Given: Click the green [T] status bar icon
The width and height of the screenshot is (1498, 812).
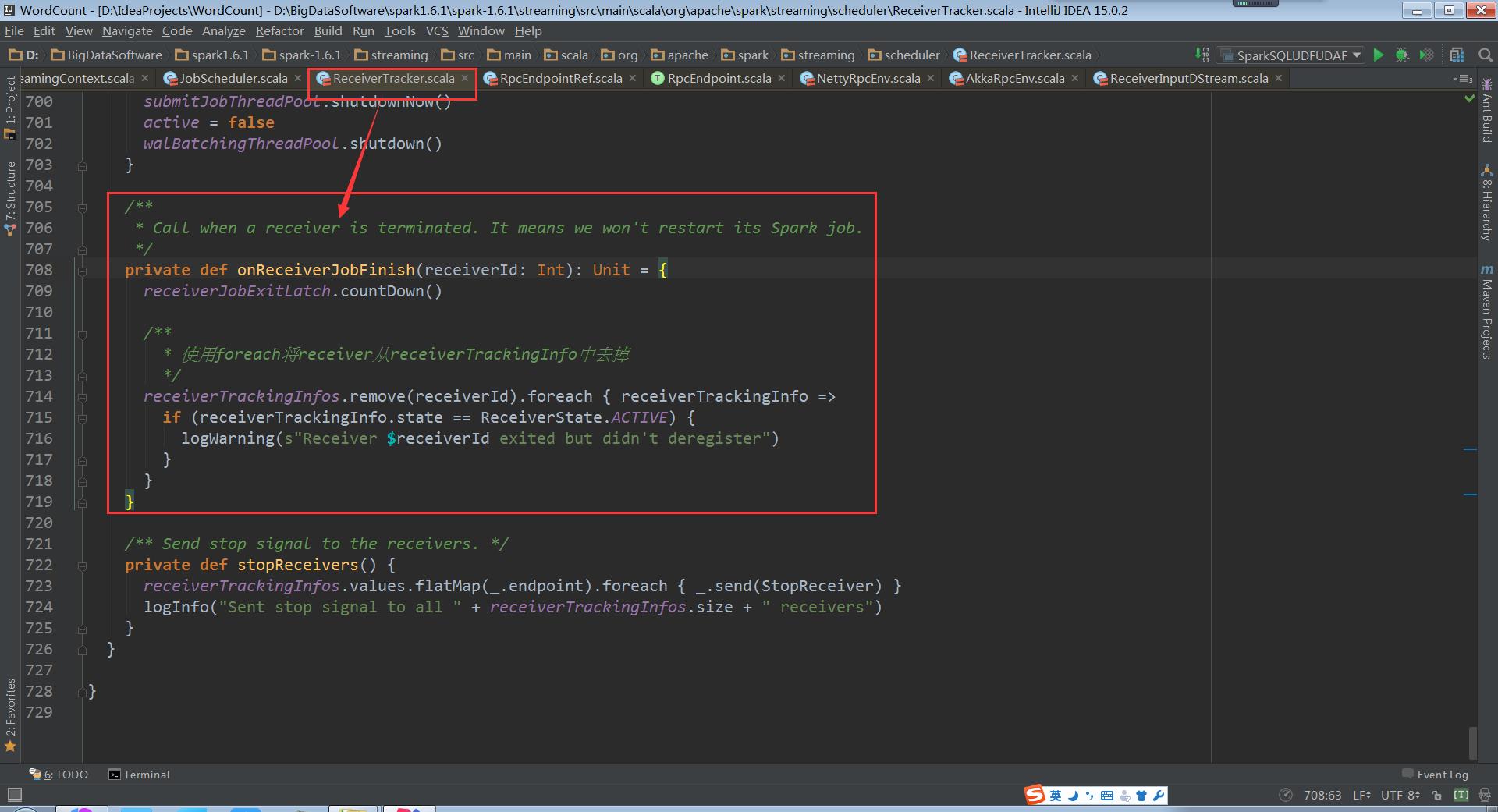Looking at the screenshot, I should tap(1461, 795).
